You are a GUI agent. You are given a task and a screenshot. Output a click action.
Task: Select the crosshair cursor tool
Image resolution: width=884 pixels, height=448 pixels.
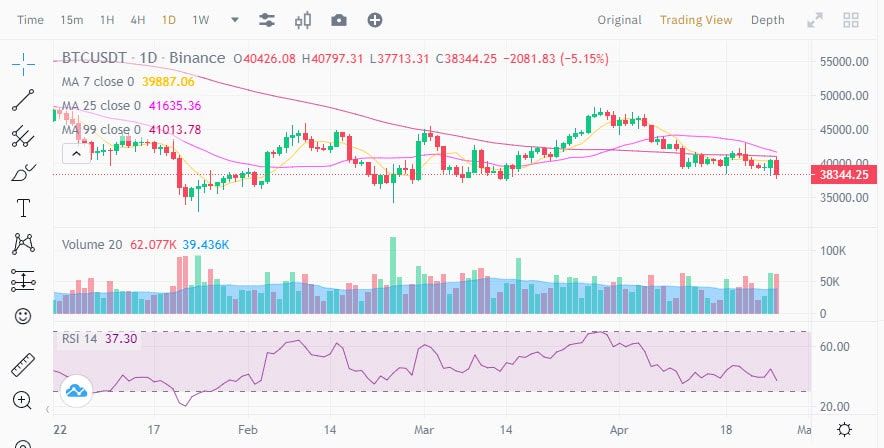coord(23,64)
